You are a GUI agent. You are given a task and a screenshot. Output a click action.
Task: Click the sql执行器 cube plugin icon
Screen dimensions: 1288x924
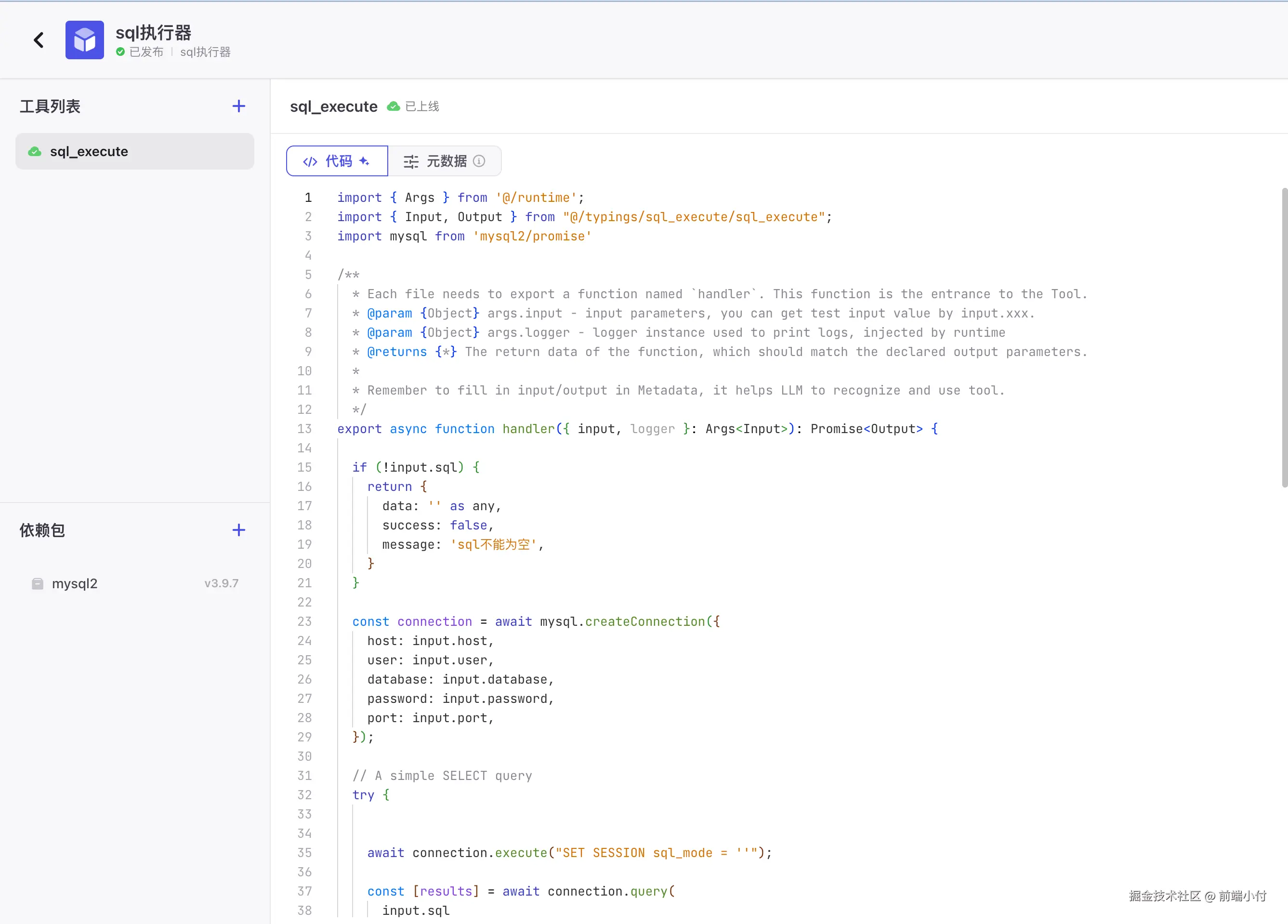coord(85,40)
